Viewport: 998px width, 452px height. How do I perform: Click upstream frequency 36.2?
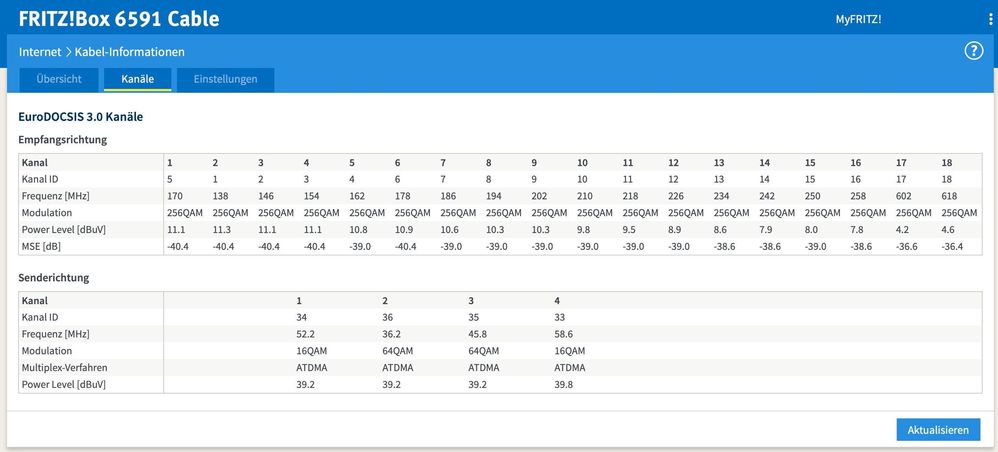point(391,334)
